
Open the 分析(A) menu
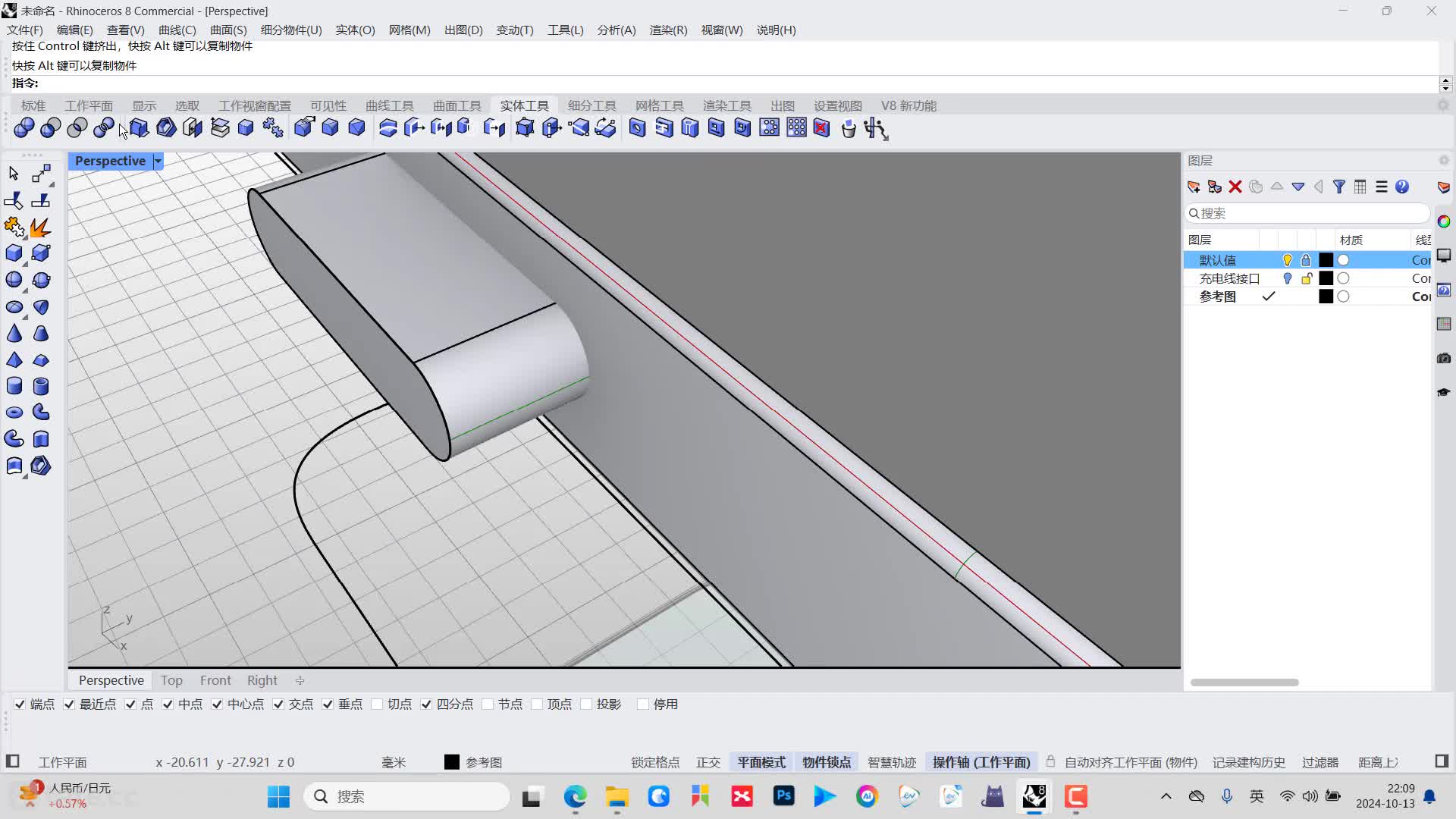[x=617, y=30]
